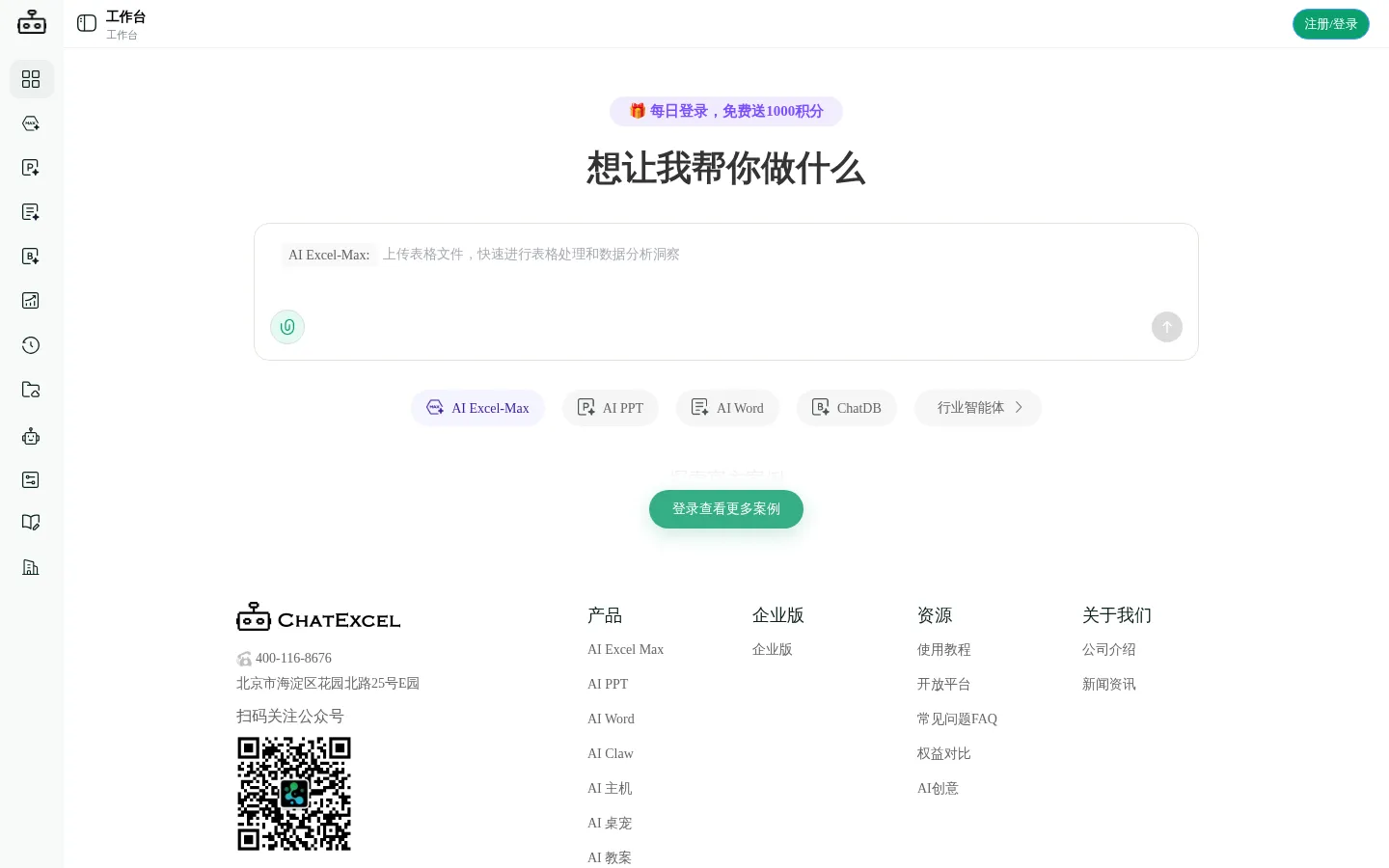This screenshot has width=1389, height=868.
Task: Click the 注册/登录 button
Action: pyautogui.click(x=1331, y=24)
